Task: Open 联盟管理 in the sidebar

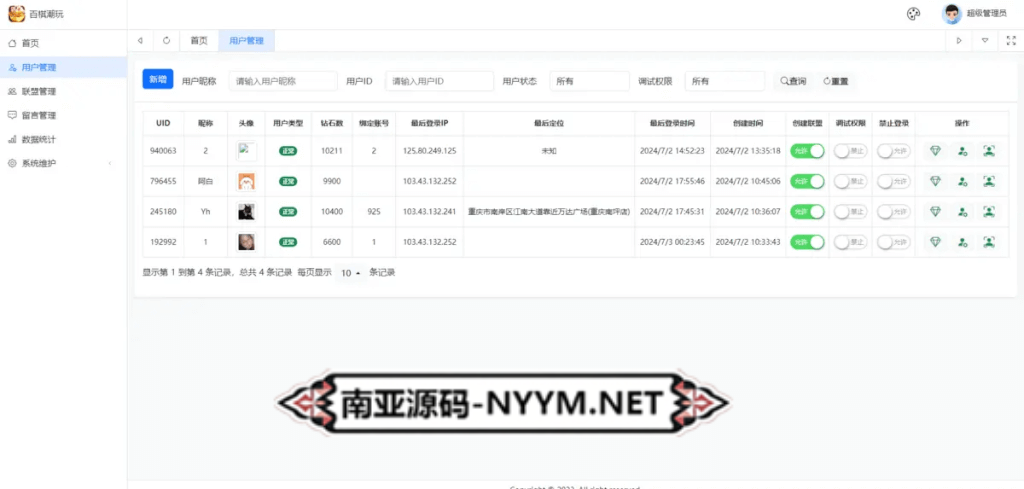Action: (40, 91)
